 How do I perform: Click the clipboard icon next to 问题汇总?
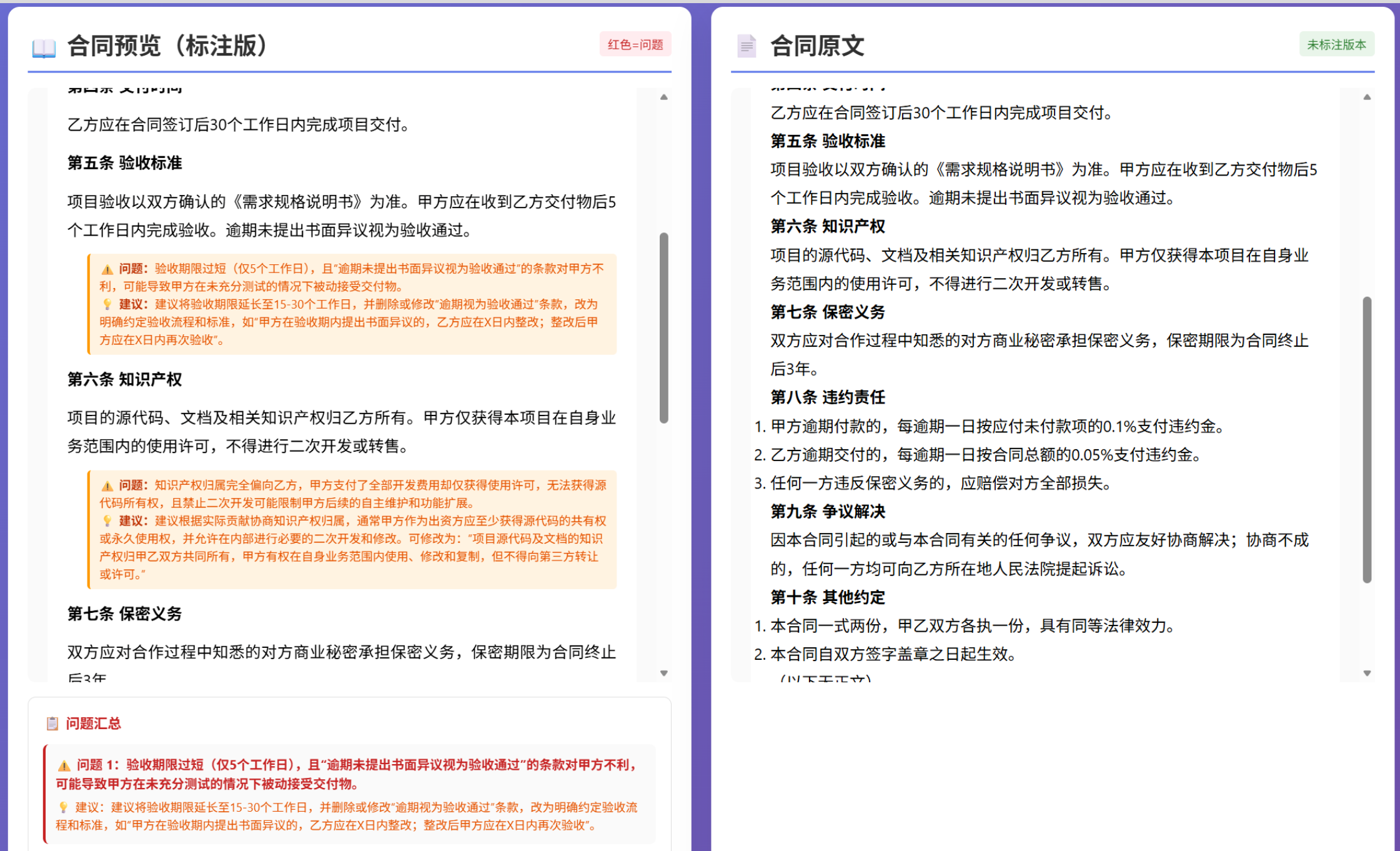(52, 724)
